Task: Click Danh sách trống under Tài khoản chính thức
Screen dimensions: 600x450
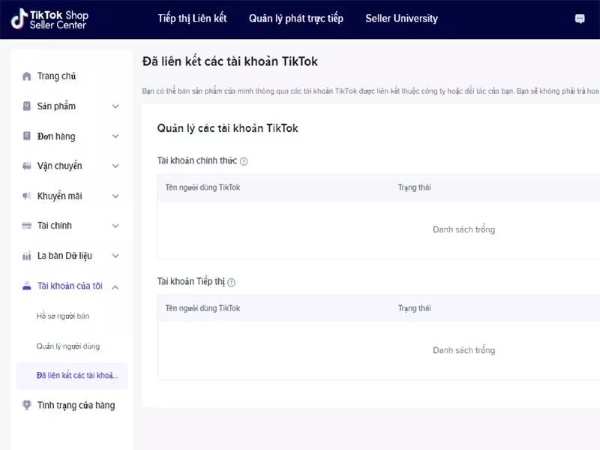Action: coord(464,230)
